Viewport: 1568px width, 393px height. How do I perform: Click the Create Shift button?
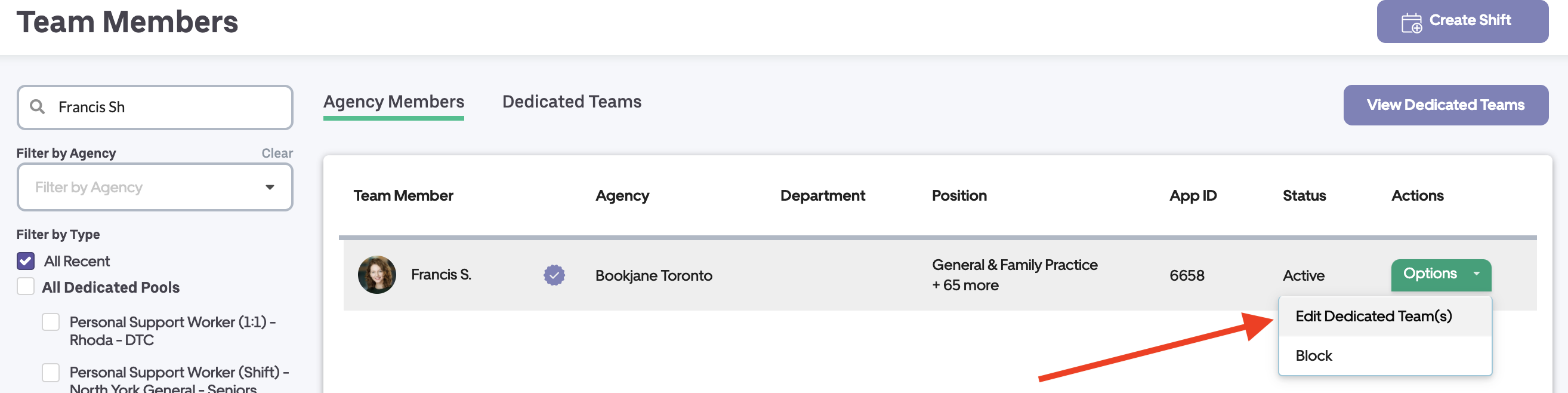coord(1462,22)
